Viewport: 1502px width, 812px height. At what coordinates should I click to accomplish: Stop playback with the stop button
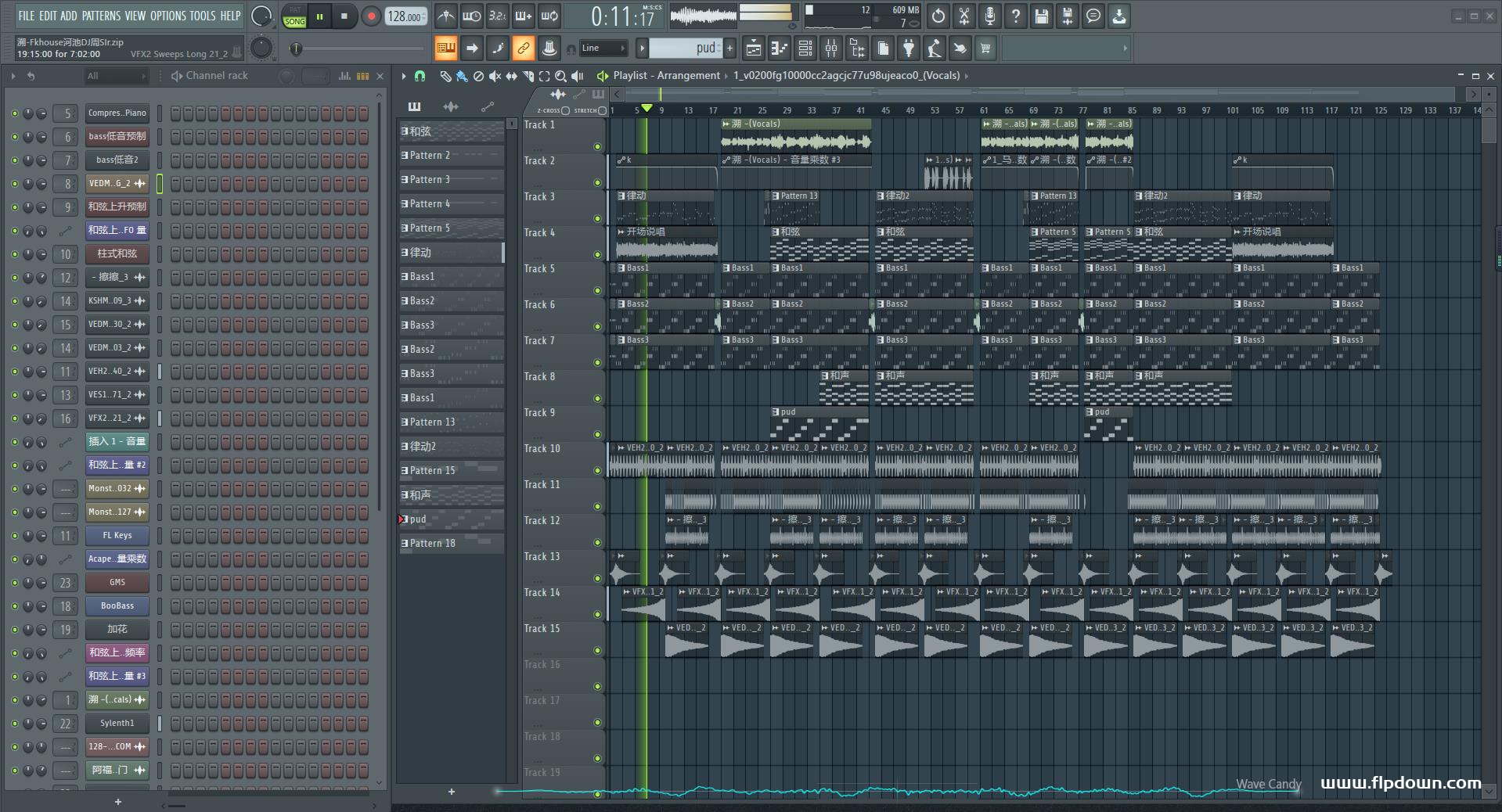click(344, 16)
